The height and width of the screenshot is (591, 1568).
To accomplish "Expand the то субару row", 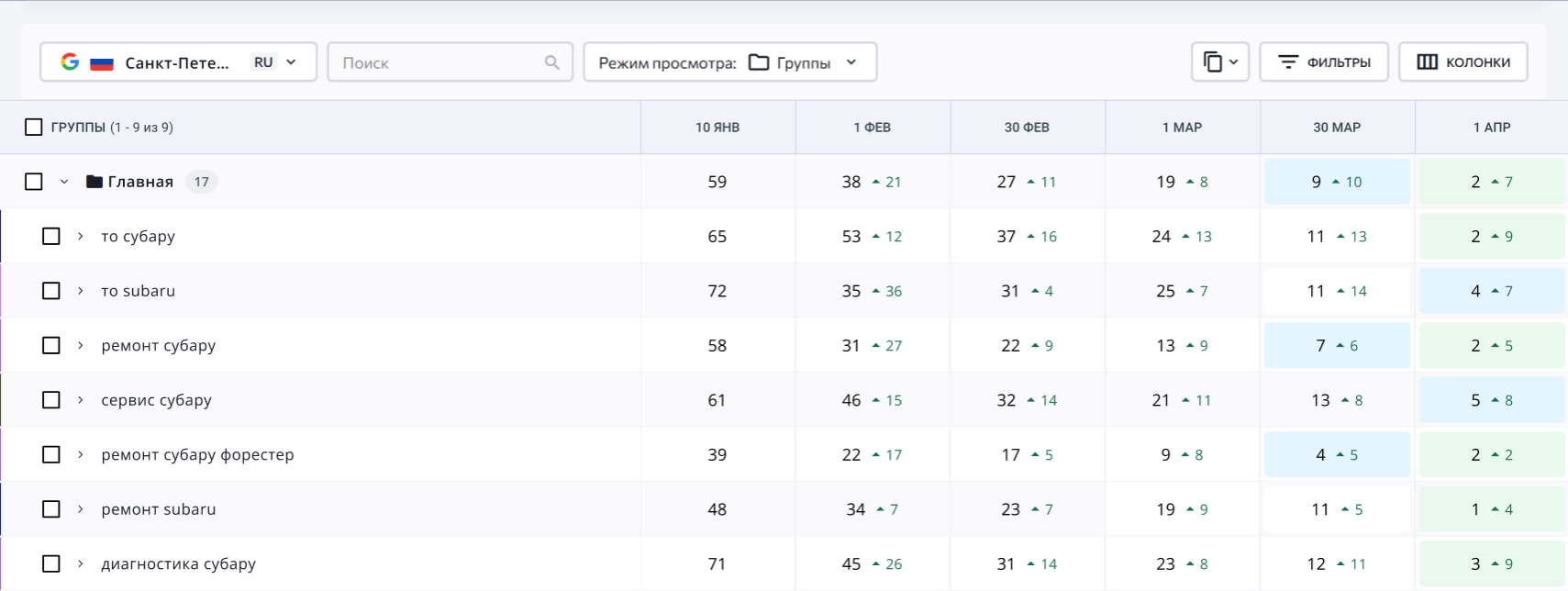I will point(81,237).
